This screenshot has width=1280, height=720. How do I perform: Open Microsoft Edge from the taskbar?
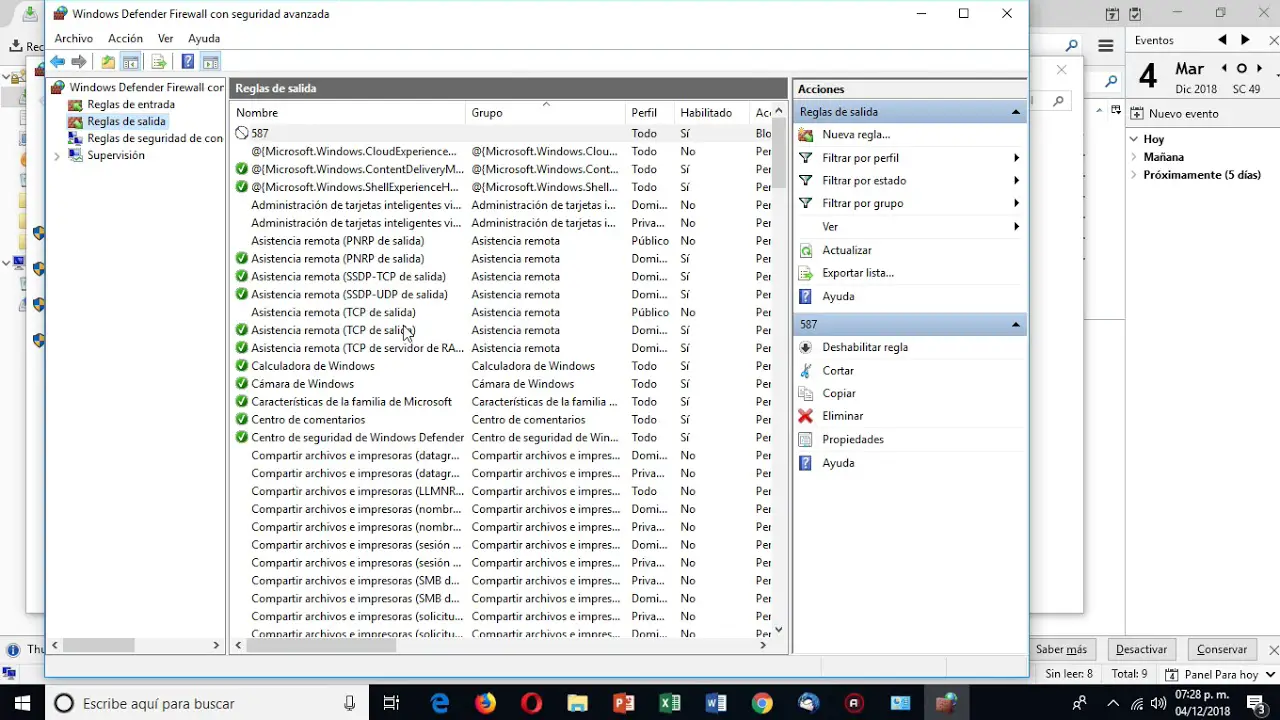440,703
